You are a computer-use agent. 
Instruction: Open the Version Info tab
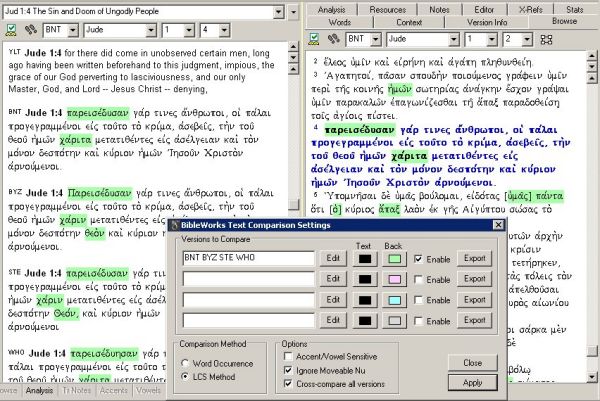click(487, 22)
